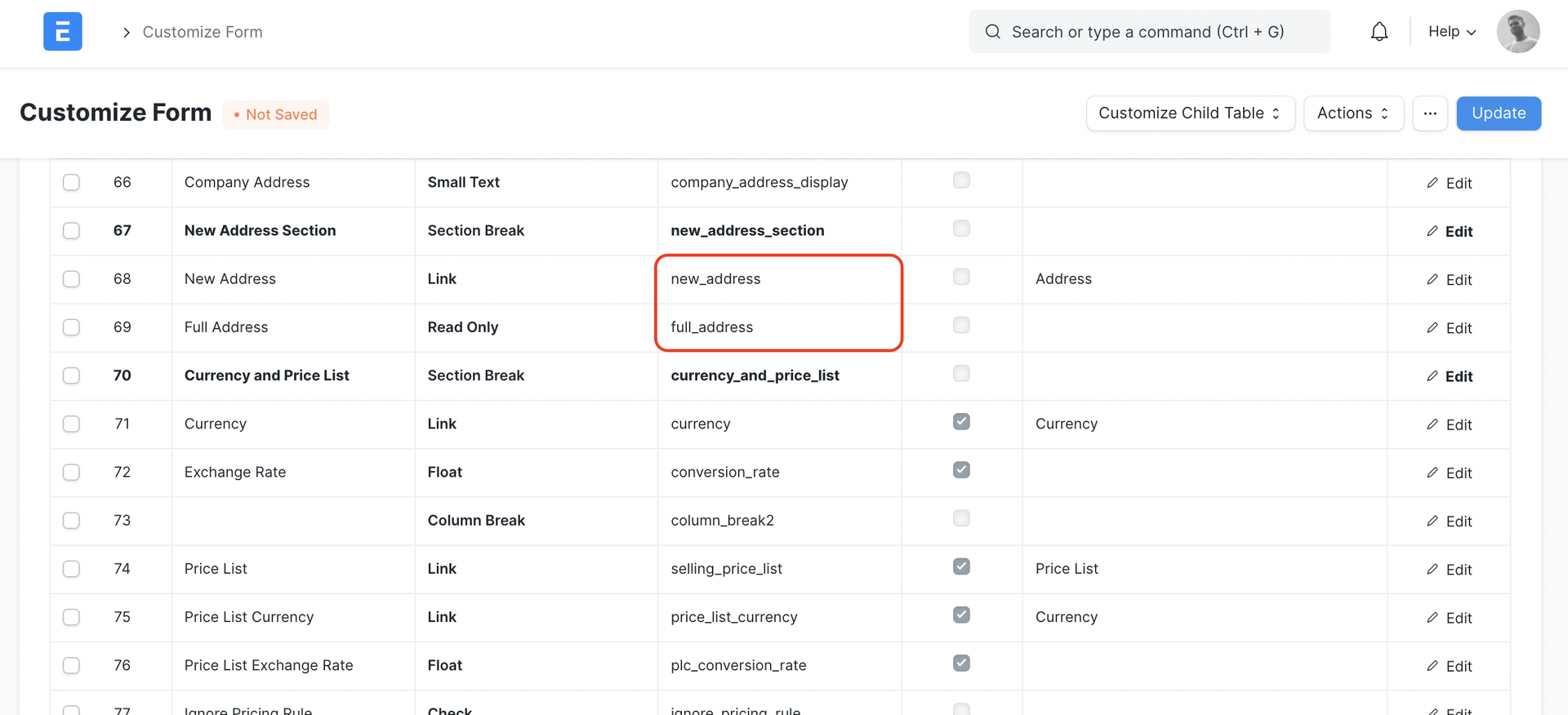Click the pencil Edit icon for New Address row
The width and height of the screenshot is (1568, 715).
1432,279
